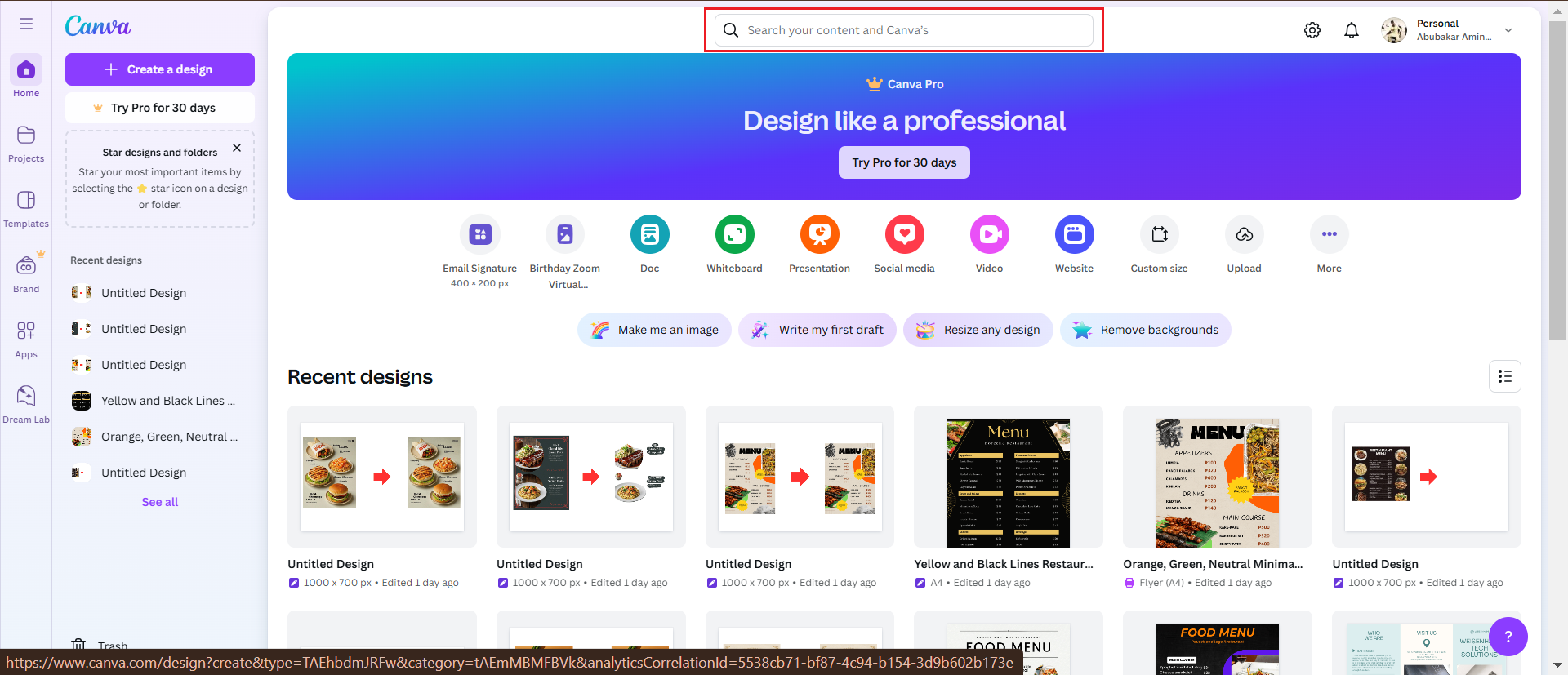1568x675 pixels.
Task: Go to Home in the sidebar
Action: coord(26,77)
